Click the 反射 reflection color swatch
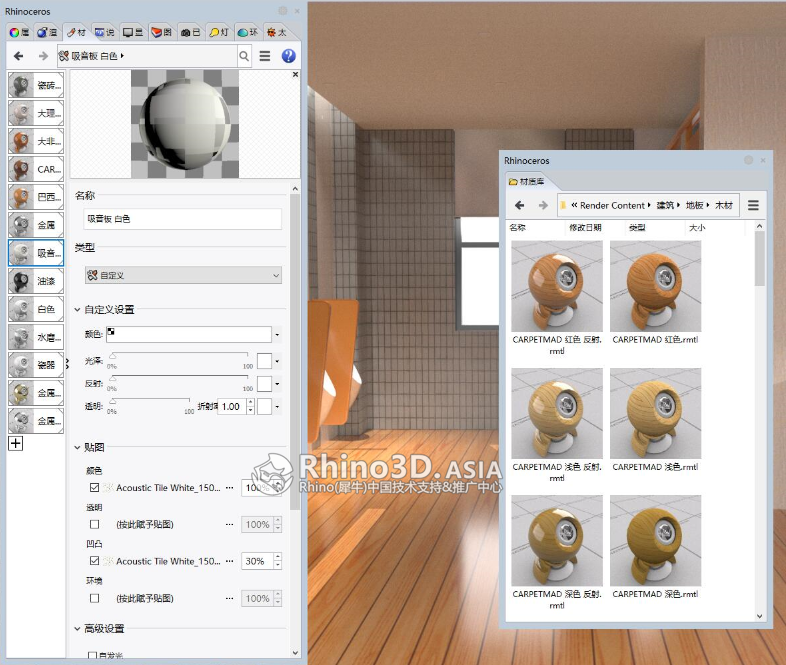The width and height of the screenshot is (786, 665). tap(264, 384)
